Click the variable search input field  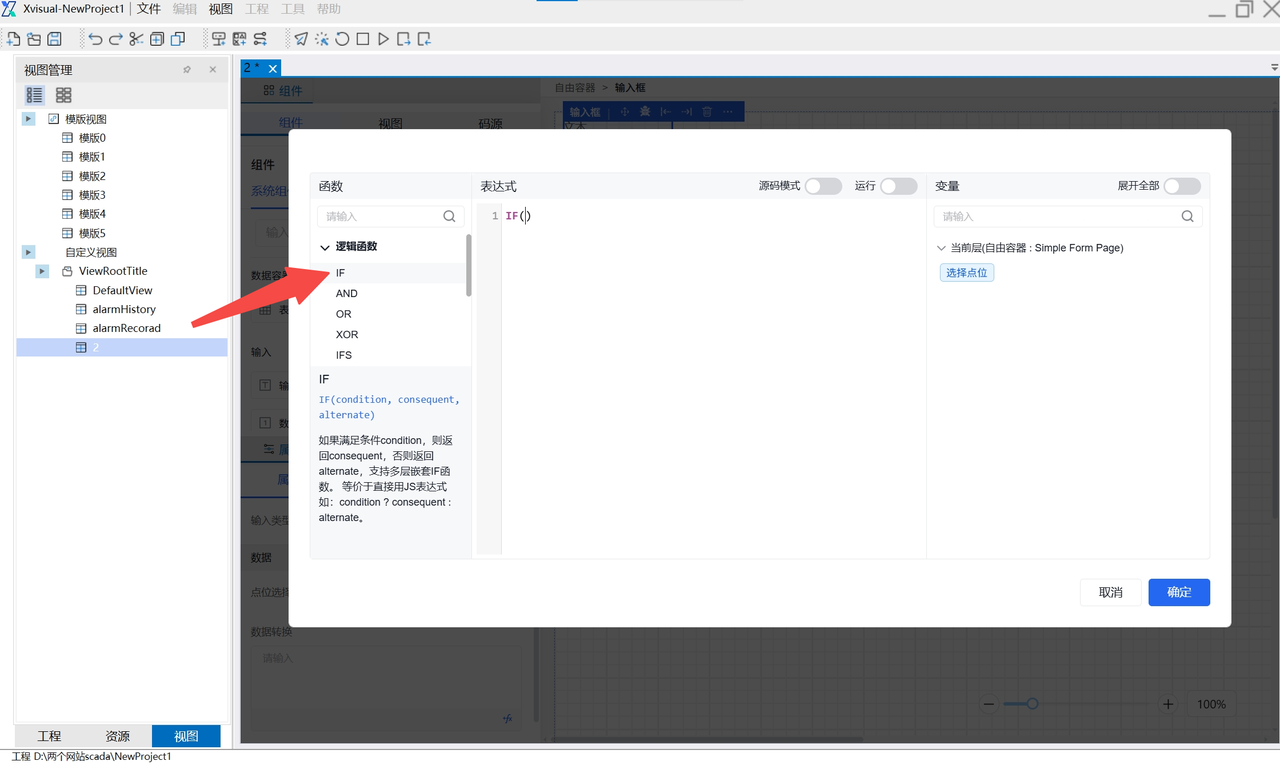1067,216
